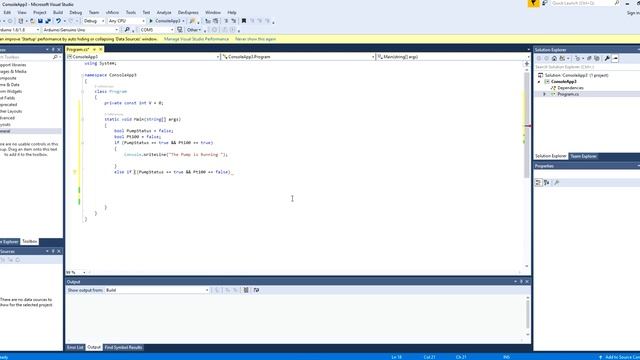The height and width of the screenshot is (360, 640).
Task: Click the Categorized icon in Properties panel
Action: [538, 182]
